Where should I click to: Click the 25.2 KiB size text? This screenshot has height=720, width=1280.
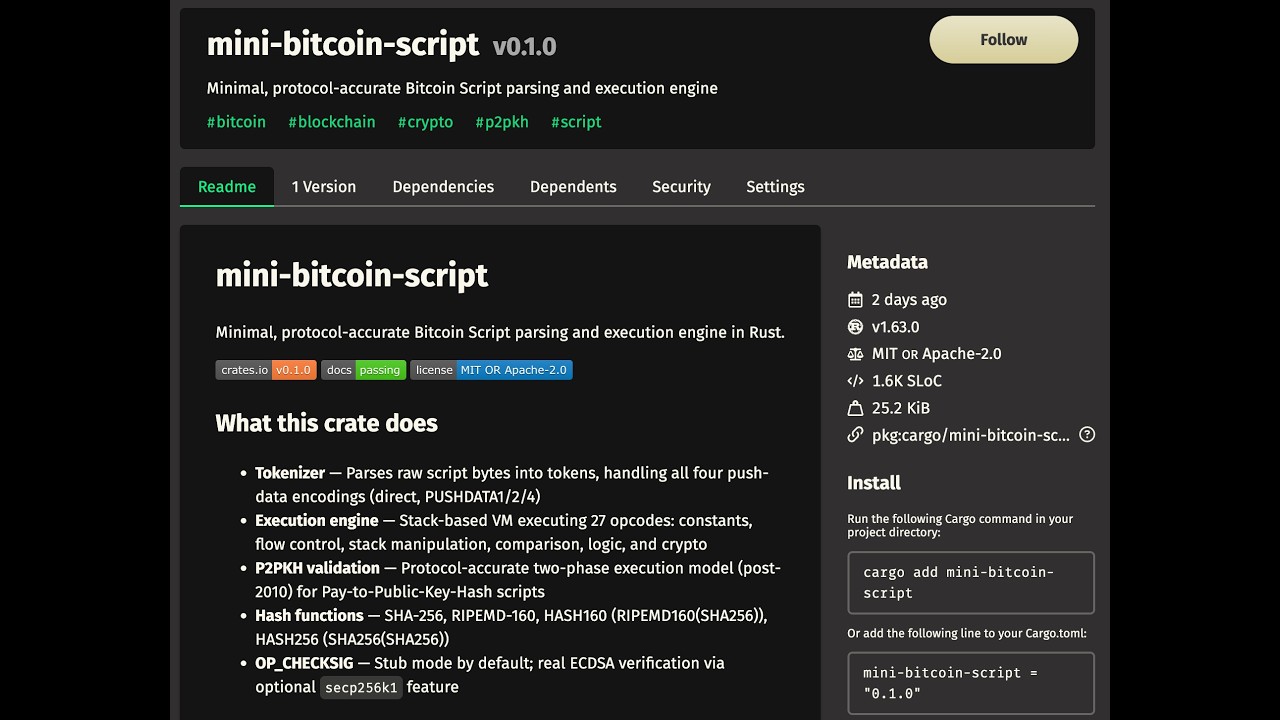tap(901, 408)
